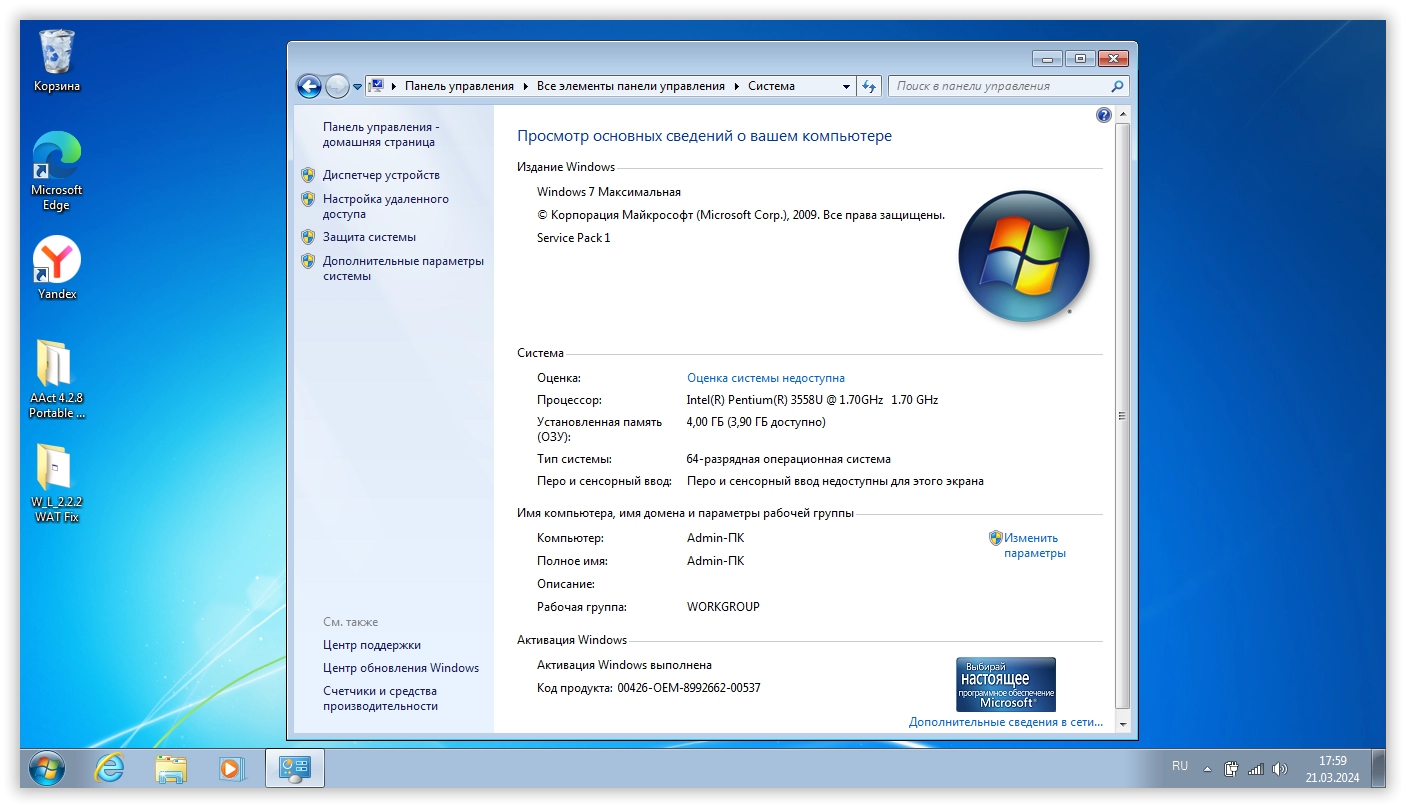
Task: Open Диспетчер устройств link
Action: 380,175
